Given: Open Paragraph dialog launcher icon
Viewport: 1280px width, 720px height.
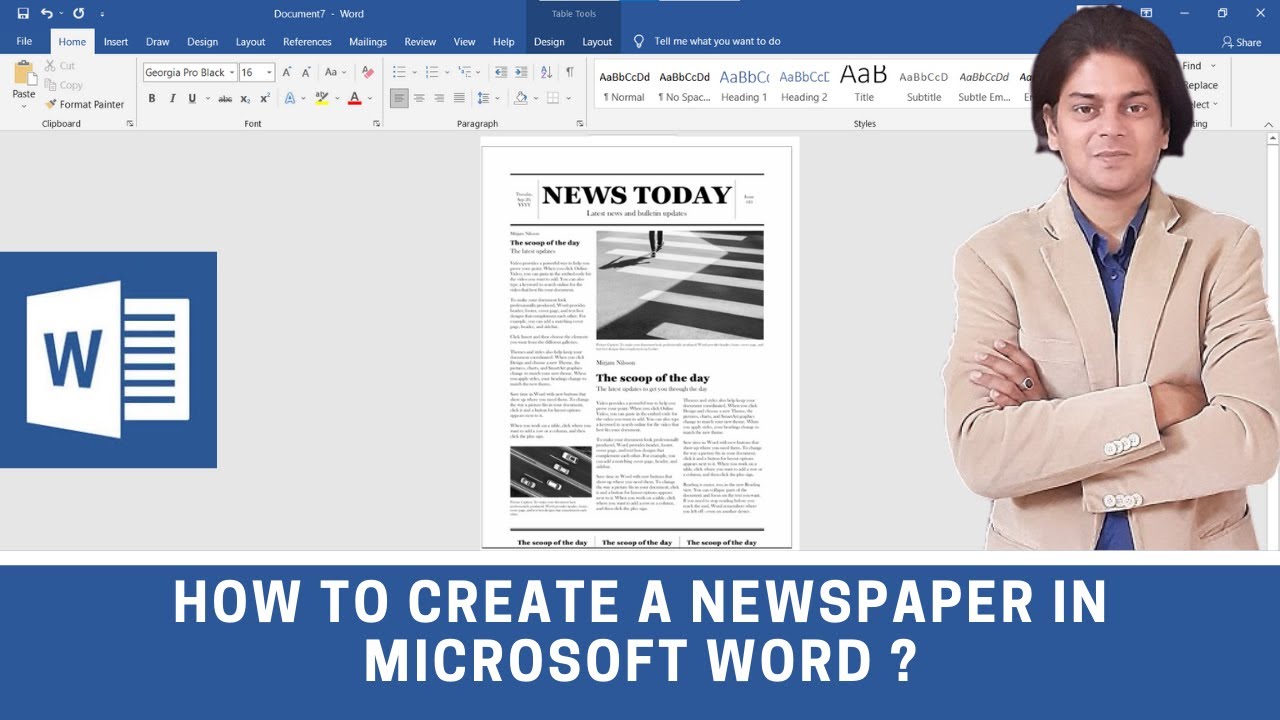Looking at the screenshot, I should [x=580, y=123].
